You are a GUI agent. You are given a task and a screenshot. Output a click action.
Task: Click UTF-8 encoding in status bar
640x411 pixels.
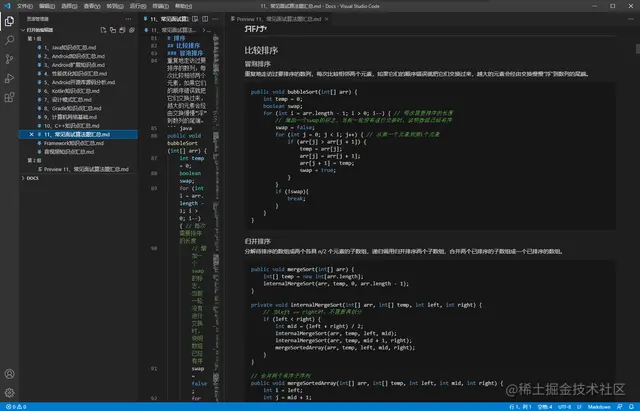click(564, 407)
